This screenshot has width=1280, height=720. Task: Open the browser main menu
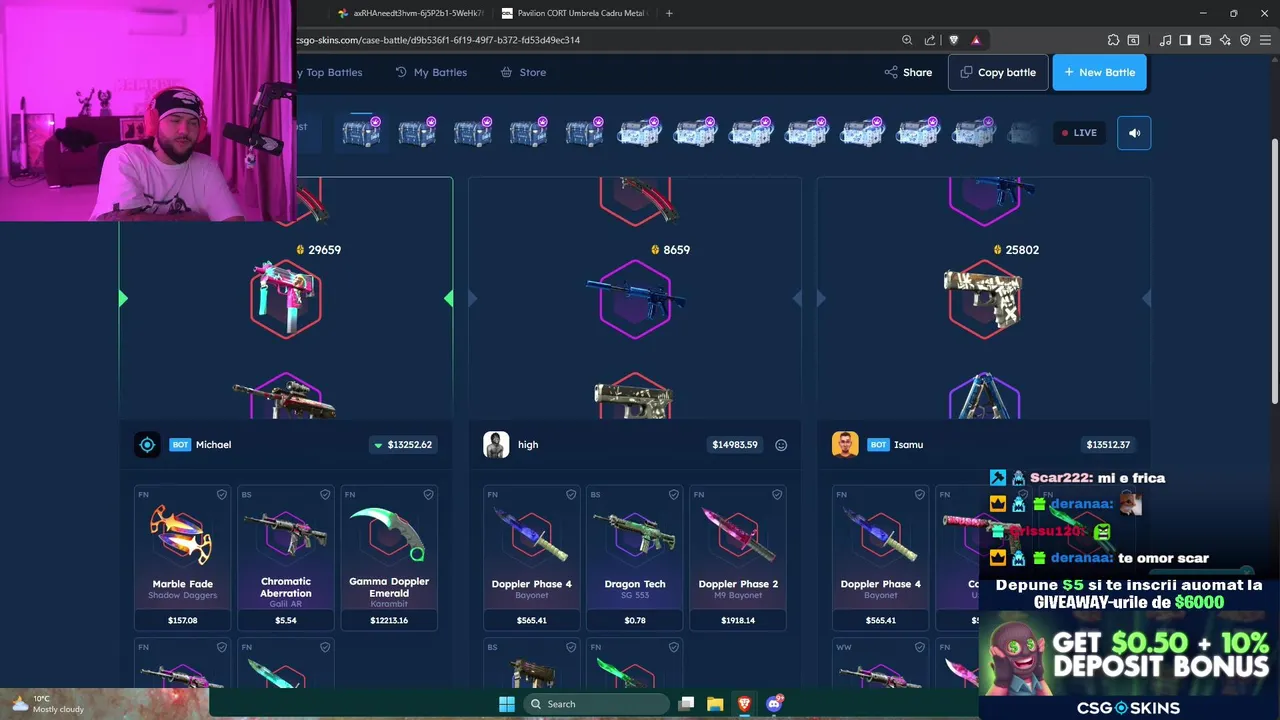(1265, 40)
